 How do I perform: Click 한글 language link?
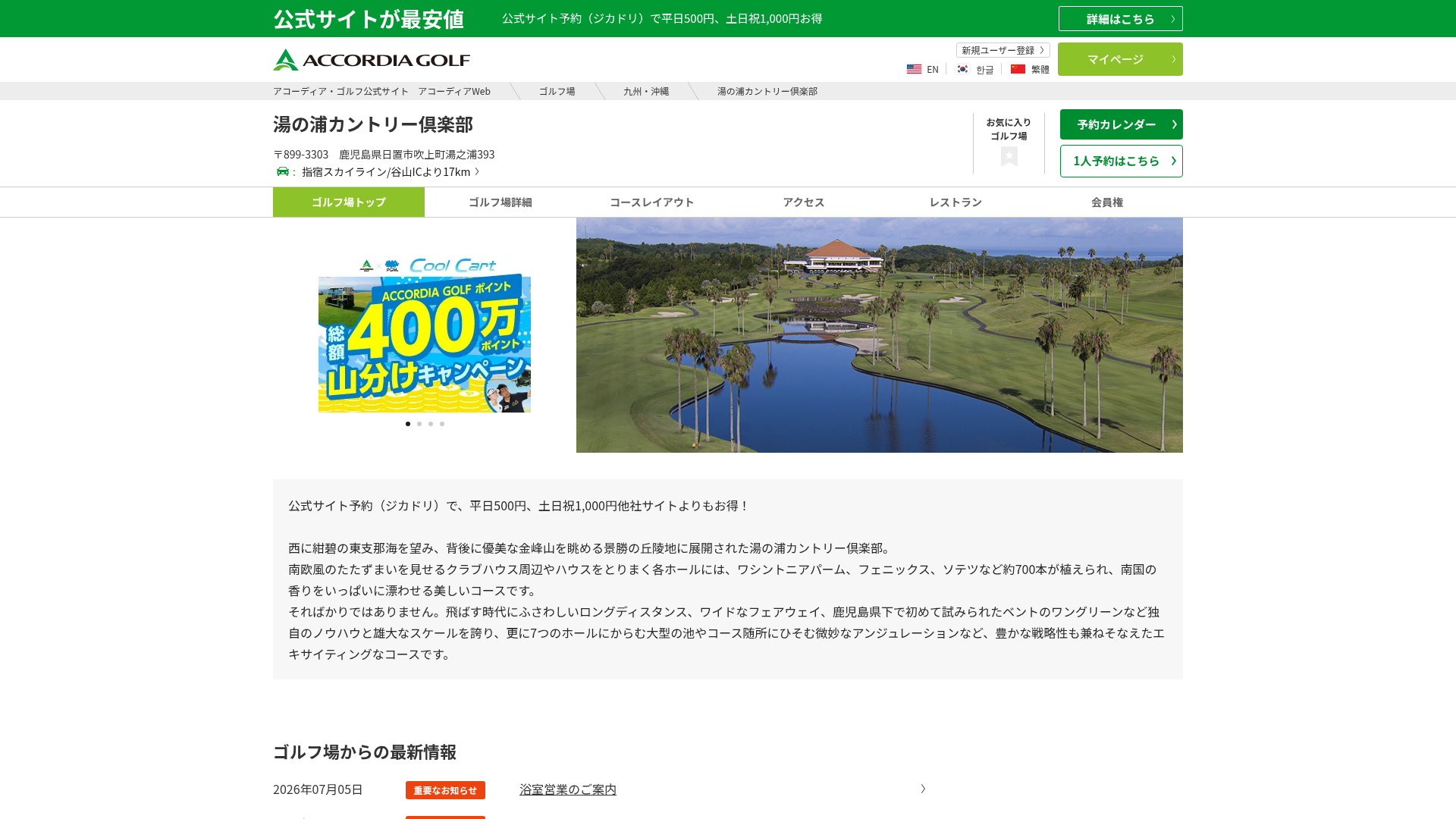pyautogui.click(x=984, y=69)
